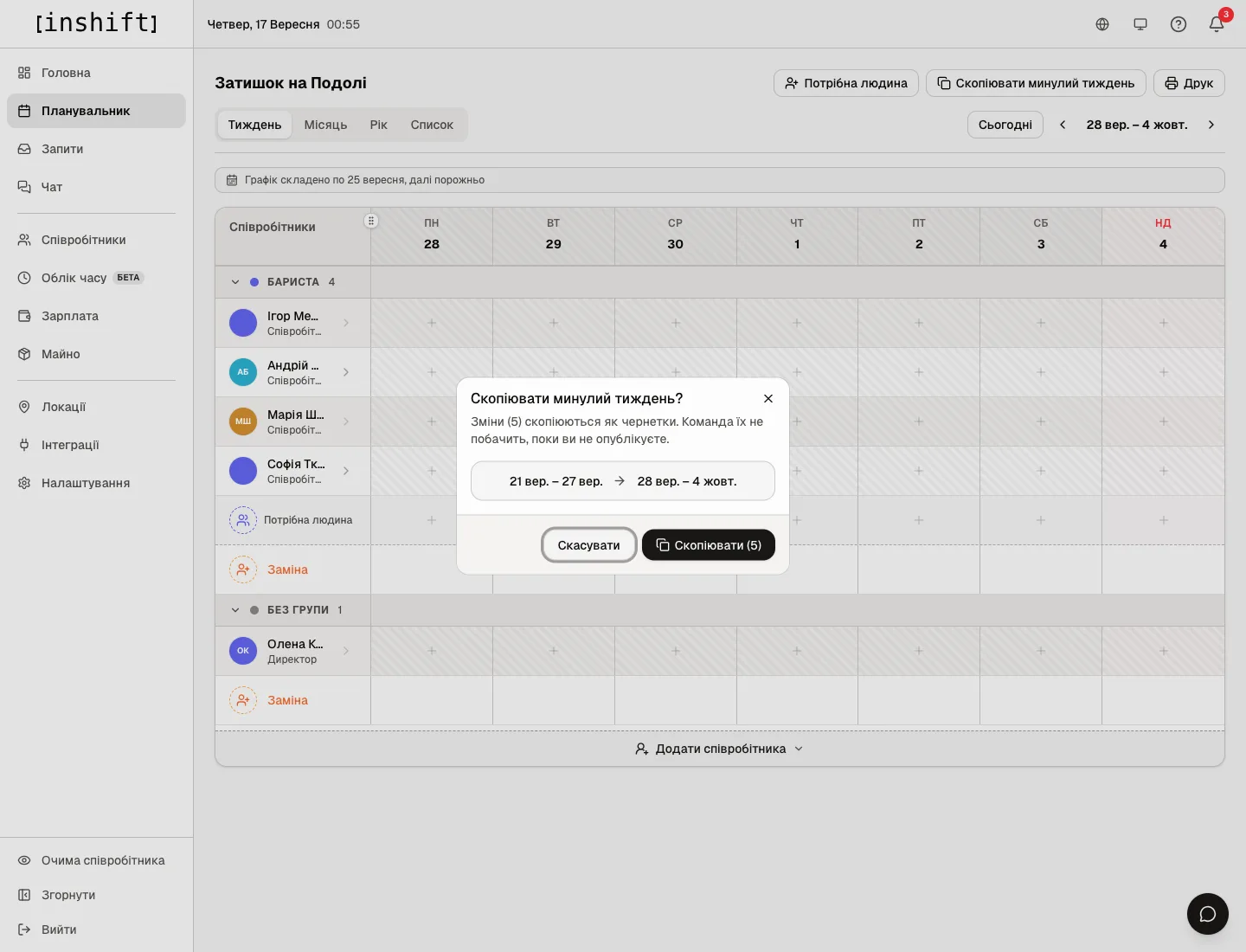The height and width of the screenshot is (952, 1246).
Task: Switch to Список view tab
Action: click(x=432, y=125)
